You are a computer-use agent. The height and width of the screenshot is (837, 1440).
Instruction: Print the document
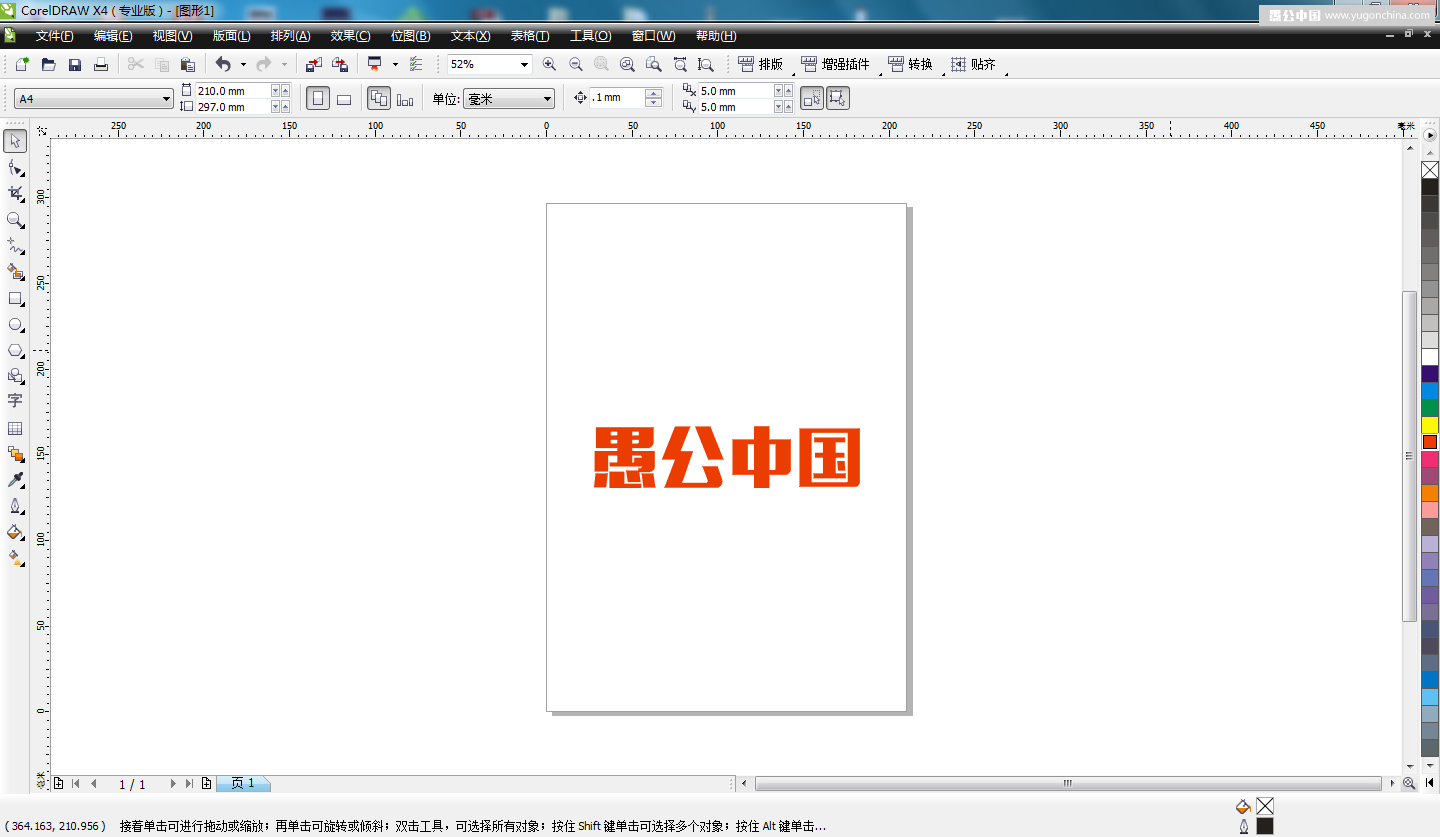[100, 64]
